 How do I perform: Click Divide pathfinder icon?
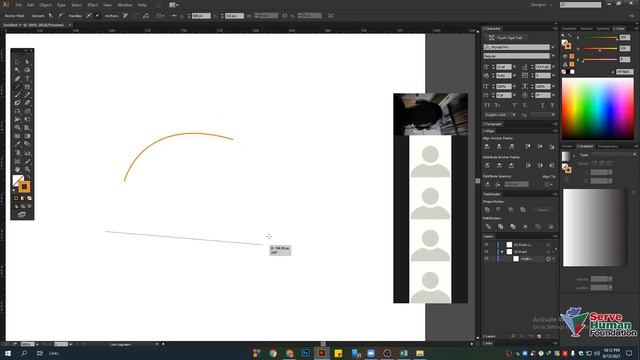click(488, 227)
